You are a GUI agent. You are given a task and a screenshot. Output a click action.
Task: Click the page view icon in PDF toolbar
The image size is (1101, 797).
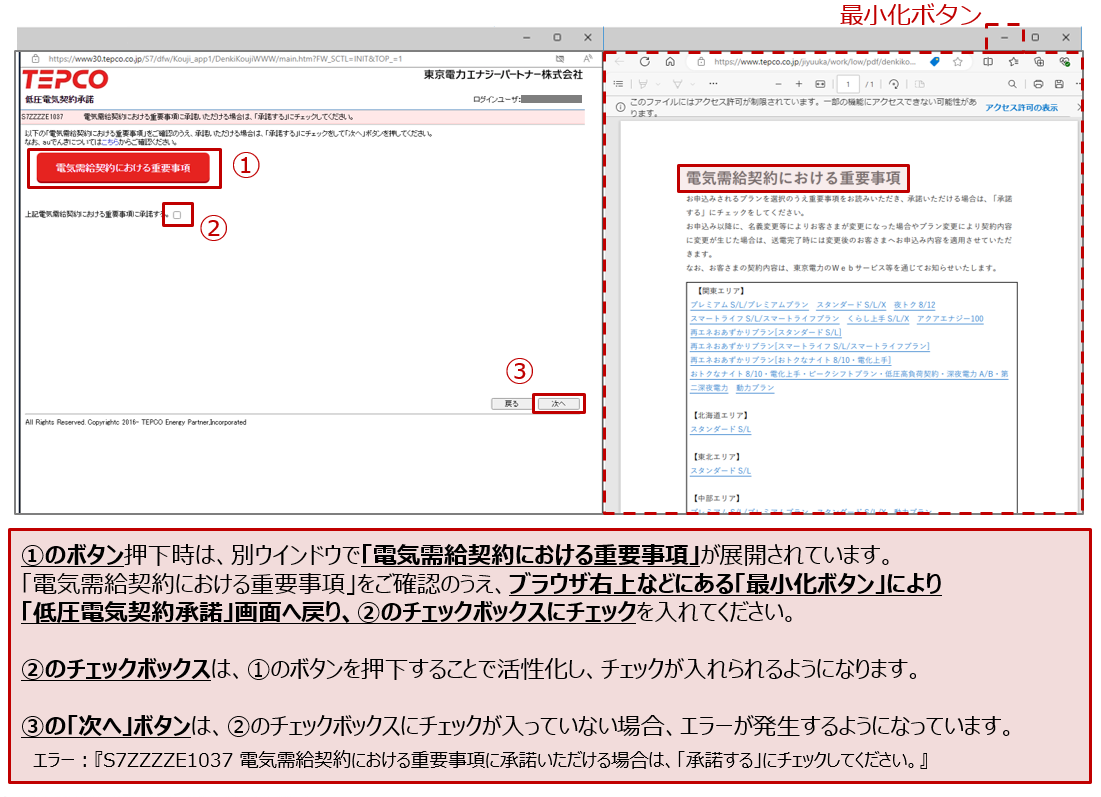coord(920,84)
